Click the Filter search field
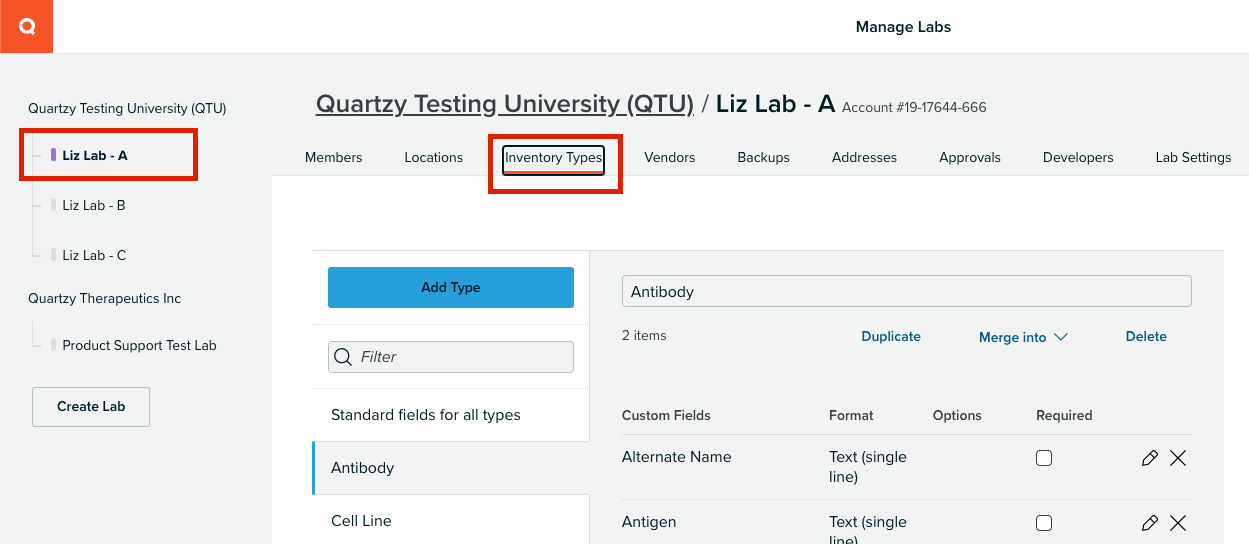The image size is (1249, 544). coord(451,357)
